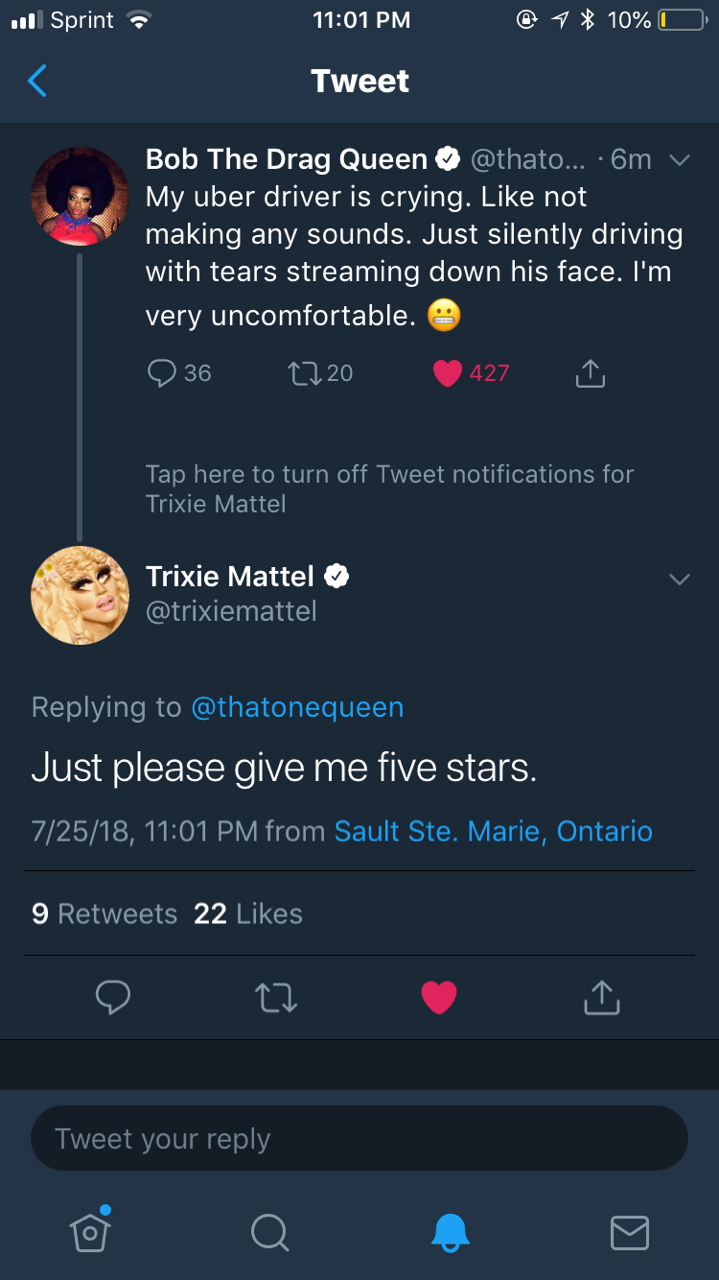The width and height of the screenshot is (719, 1280).
Task: Share Trixie Mattel's tweet
Action: 601,997
